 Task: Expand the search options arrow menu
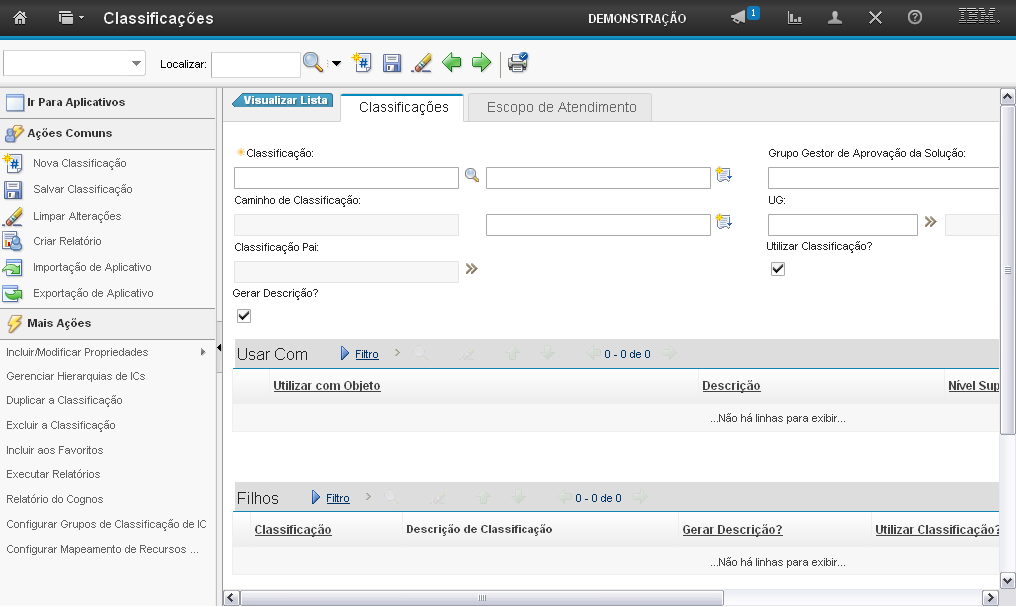coord(336,64)
